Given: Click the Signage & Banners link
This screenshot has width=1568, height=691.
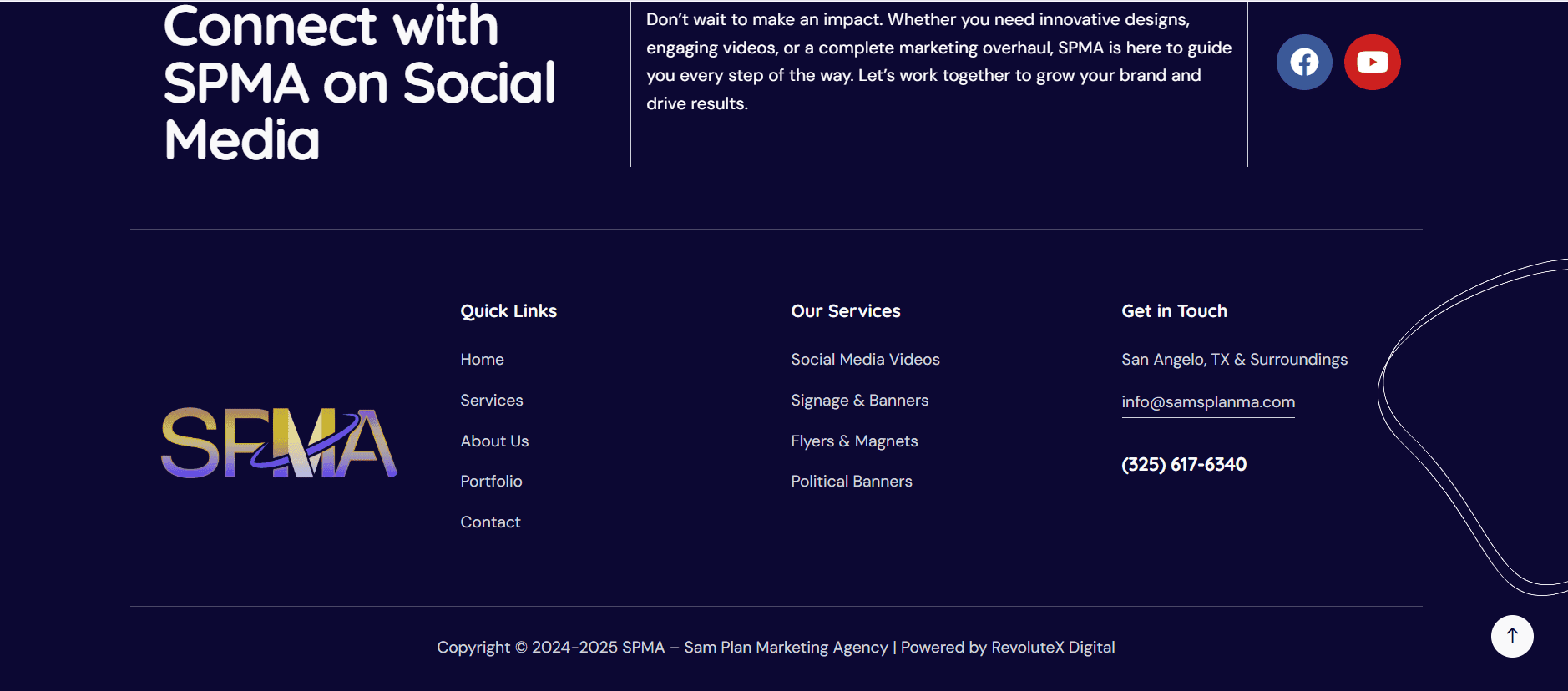Looking at the screenshot, I should click(859, 401).
